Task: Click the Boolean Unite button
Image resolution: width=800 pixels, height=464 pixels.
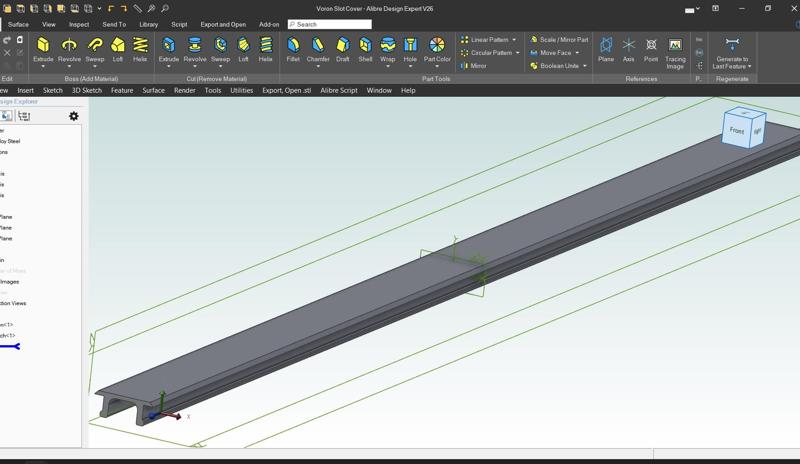Action: (x=554, y=66)
